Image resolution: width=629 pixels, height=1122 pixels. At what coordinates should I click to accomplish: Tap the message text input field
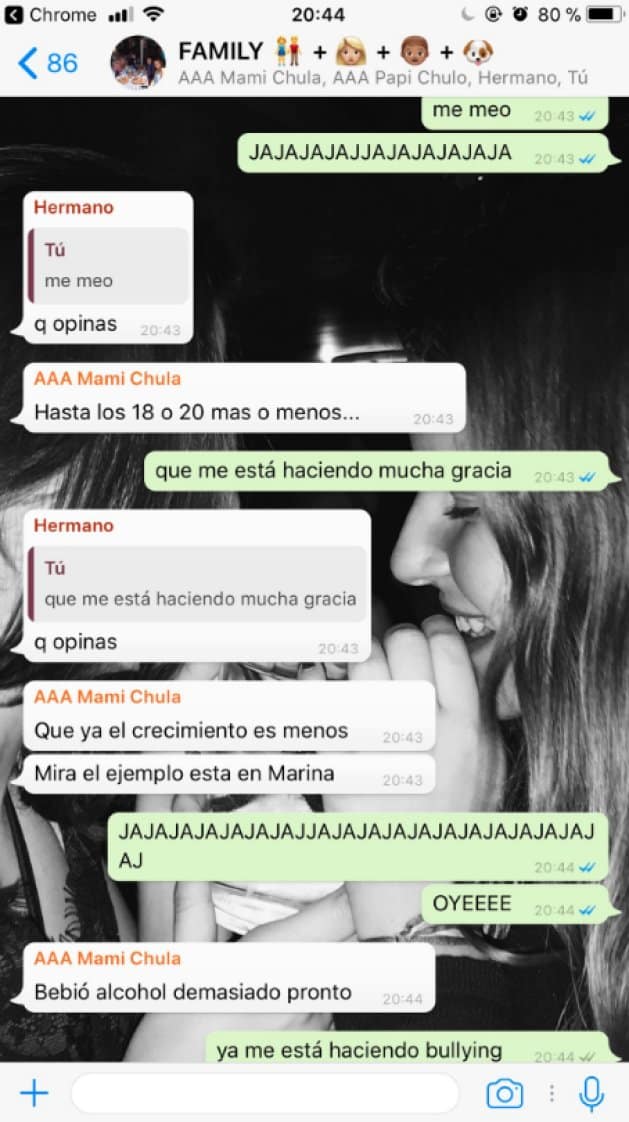point(265,1093)
